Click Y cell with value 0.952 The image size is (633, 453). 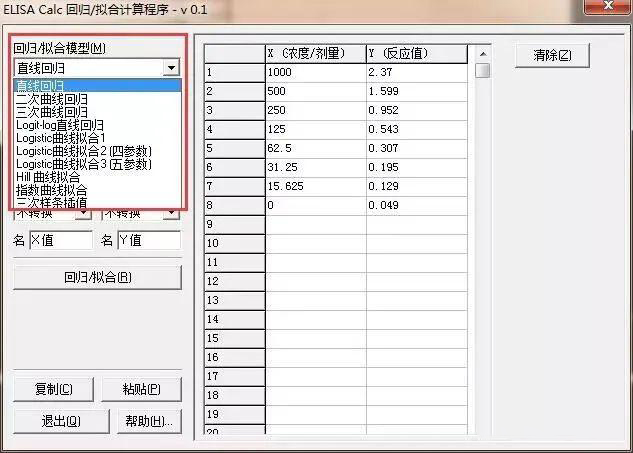point(417,111)
